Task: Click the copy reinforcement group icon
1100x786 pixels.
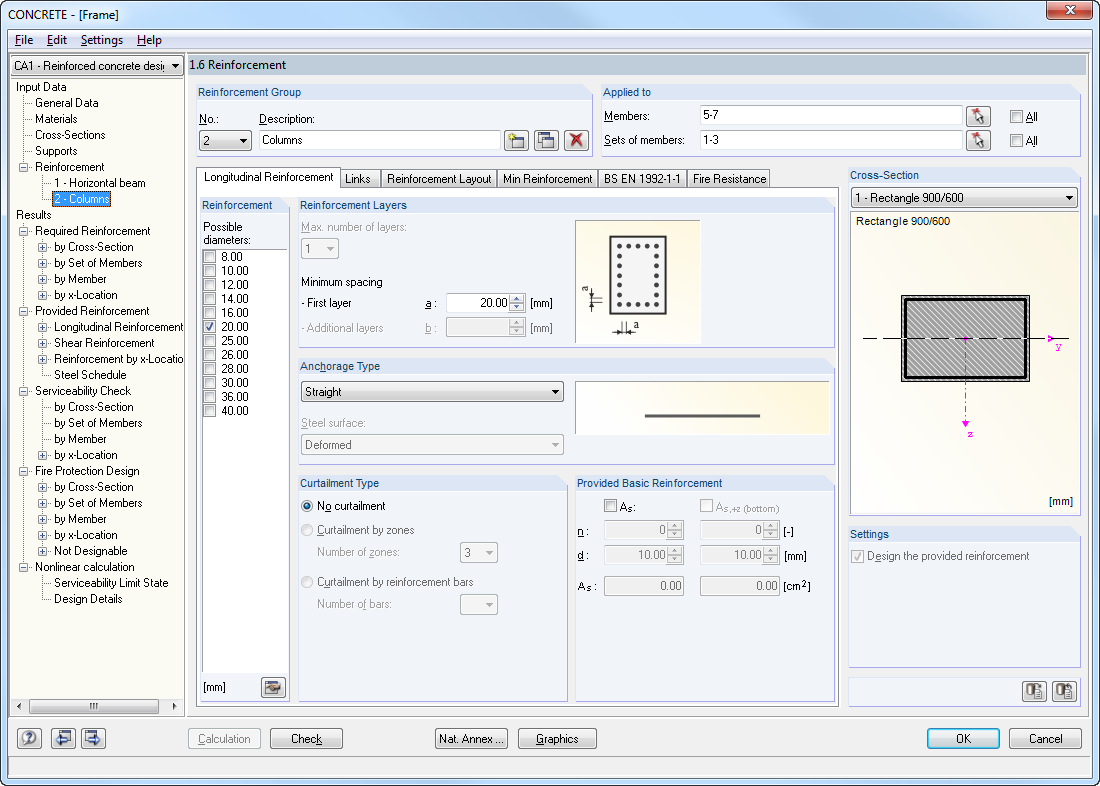Action: click(546, 140)
